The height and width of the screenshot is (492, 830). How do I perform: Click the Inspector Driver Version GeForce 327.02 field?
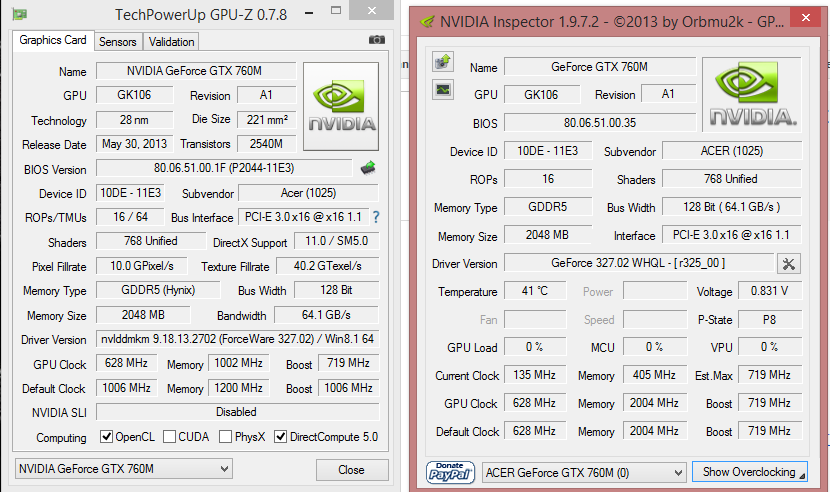tap(639, 263)
